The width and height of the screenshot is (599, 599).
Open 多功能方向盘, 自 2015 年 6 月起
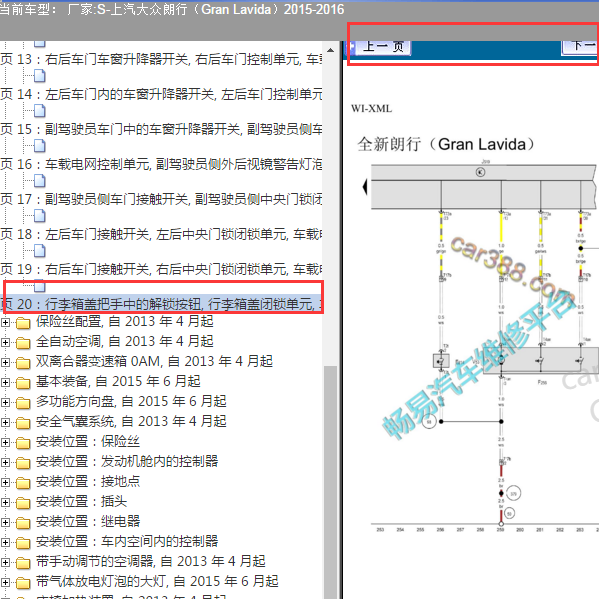coord(131,401)
